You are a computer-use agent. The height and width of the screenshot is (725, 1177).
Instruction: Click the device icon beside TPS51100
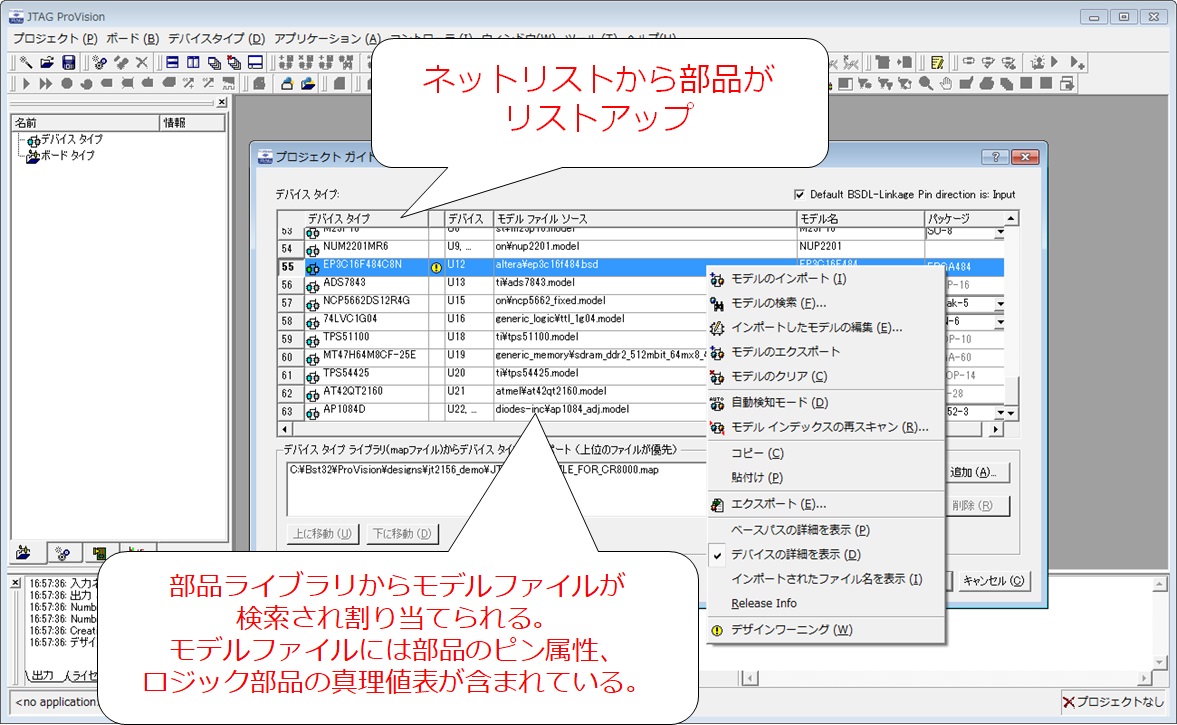[312, 339]
